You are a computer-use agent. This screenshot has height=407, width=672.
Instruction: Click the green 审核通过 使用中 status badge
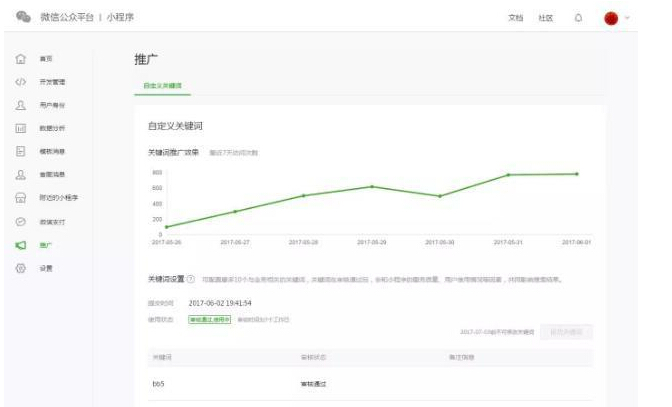pos(210,320)
